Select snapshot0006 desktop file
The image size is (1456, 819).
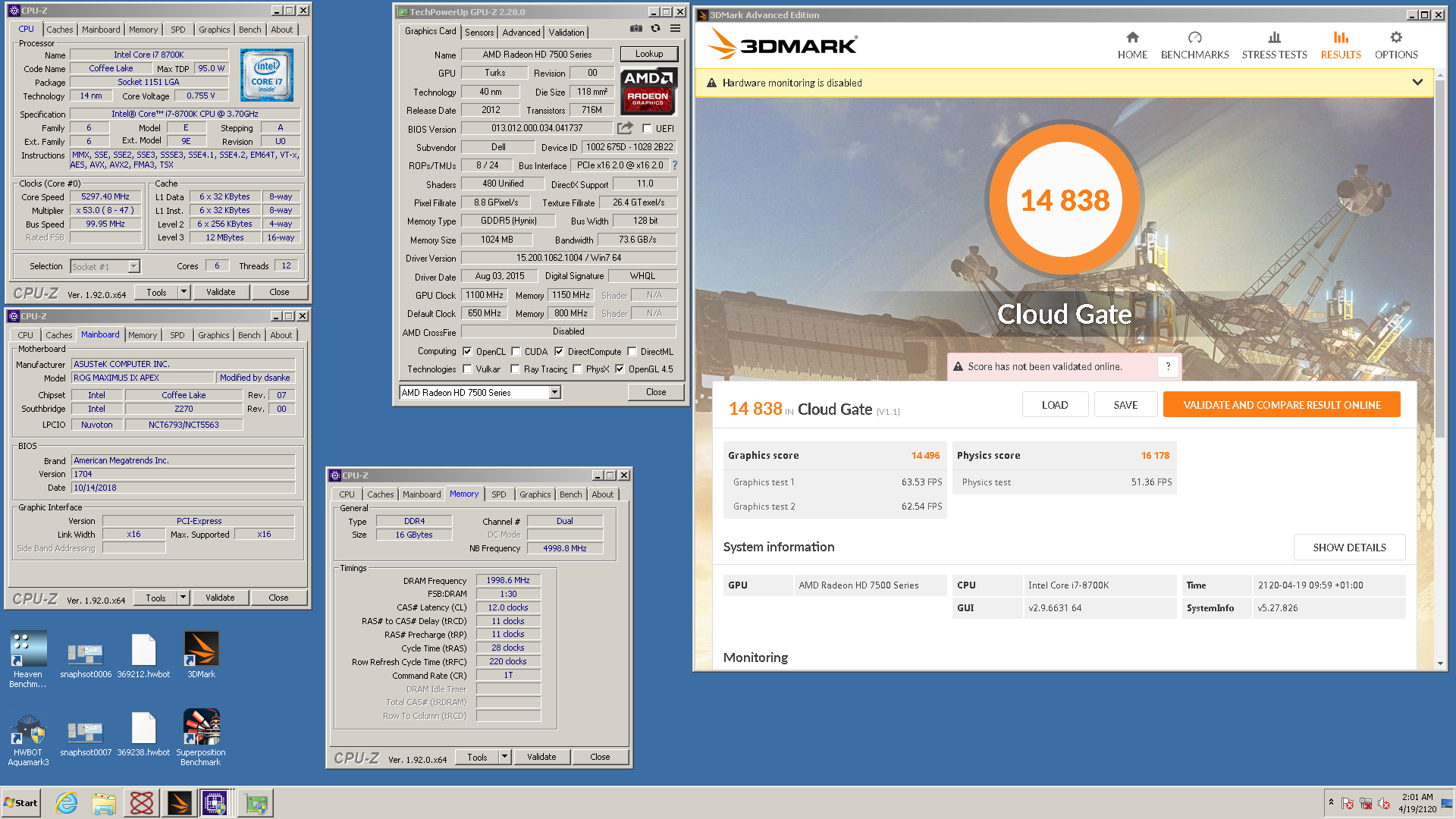coord(86,658)
